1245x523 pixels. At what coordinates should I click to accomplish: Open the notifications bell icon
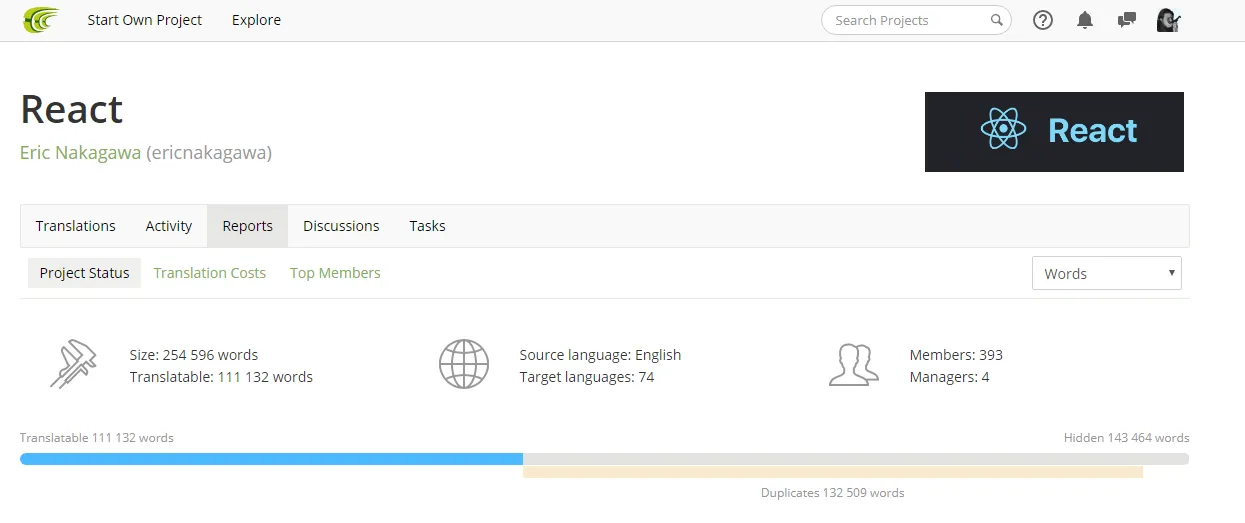(1085, 20)
